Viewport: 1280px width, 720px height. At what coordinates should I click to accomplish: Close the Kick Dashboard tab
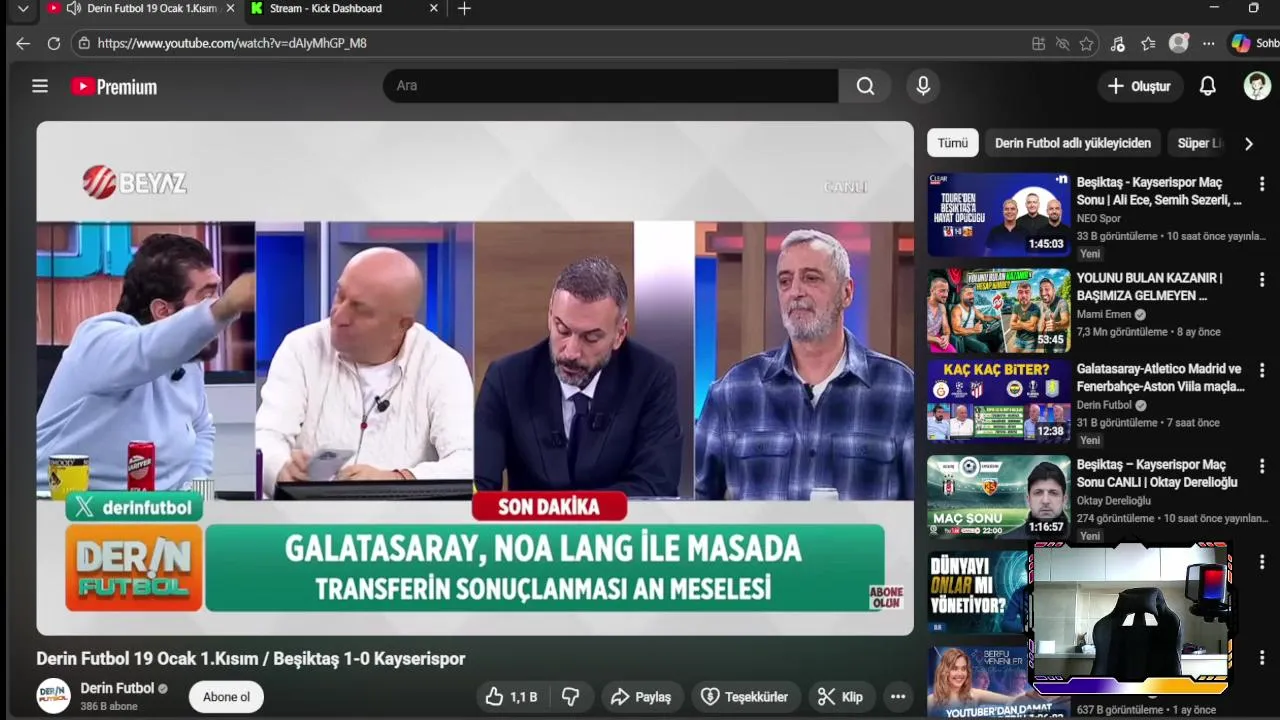[x=434, y=8]
